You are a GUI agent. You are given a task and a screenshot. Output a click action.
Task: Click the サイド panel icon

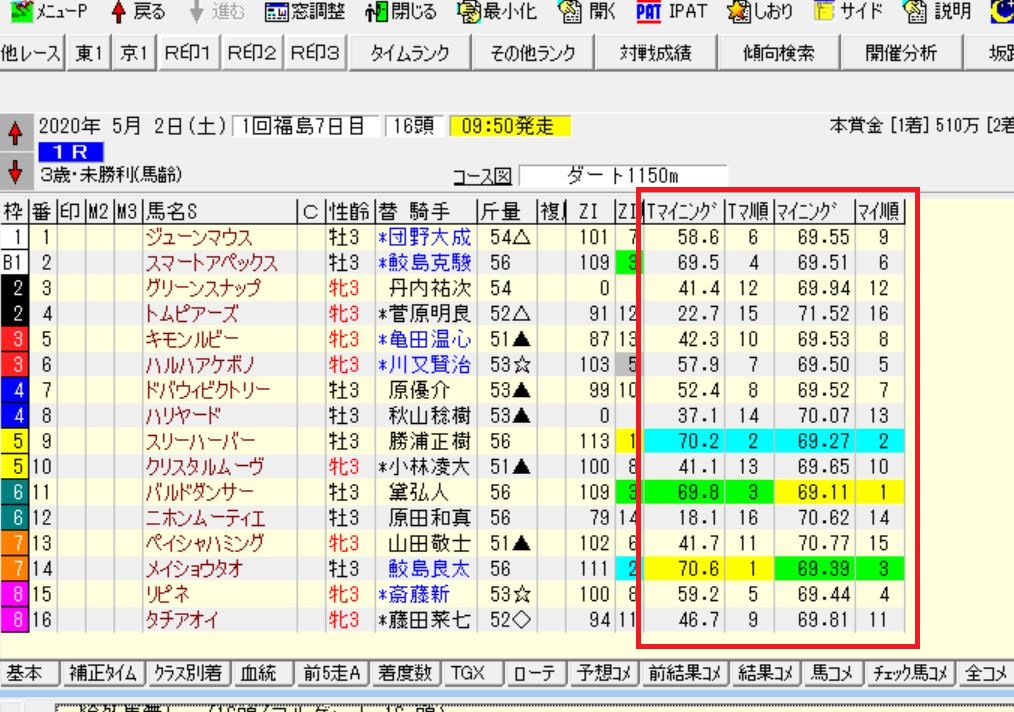click(x=823, y=12)
